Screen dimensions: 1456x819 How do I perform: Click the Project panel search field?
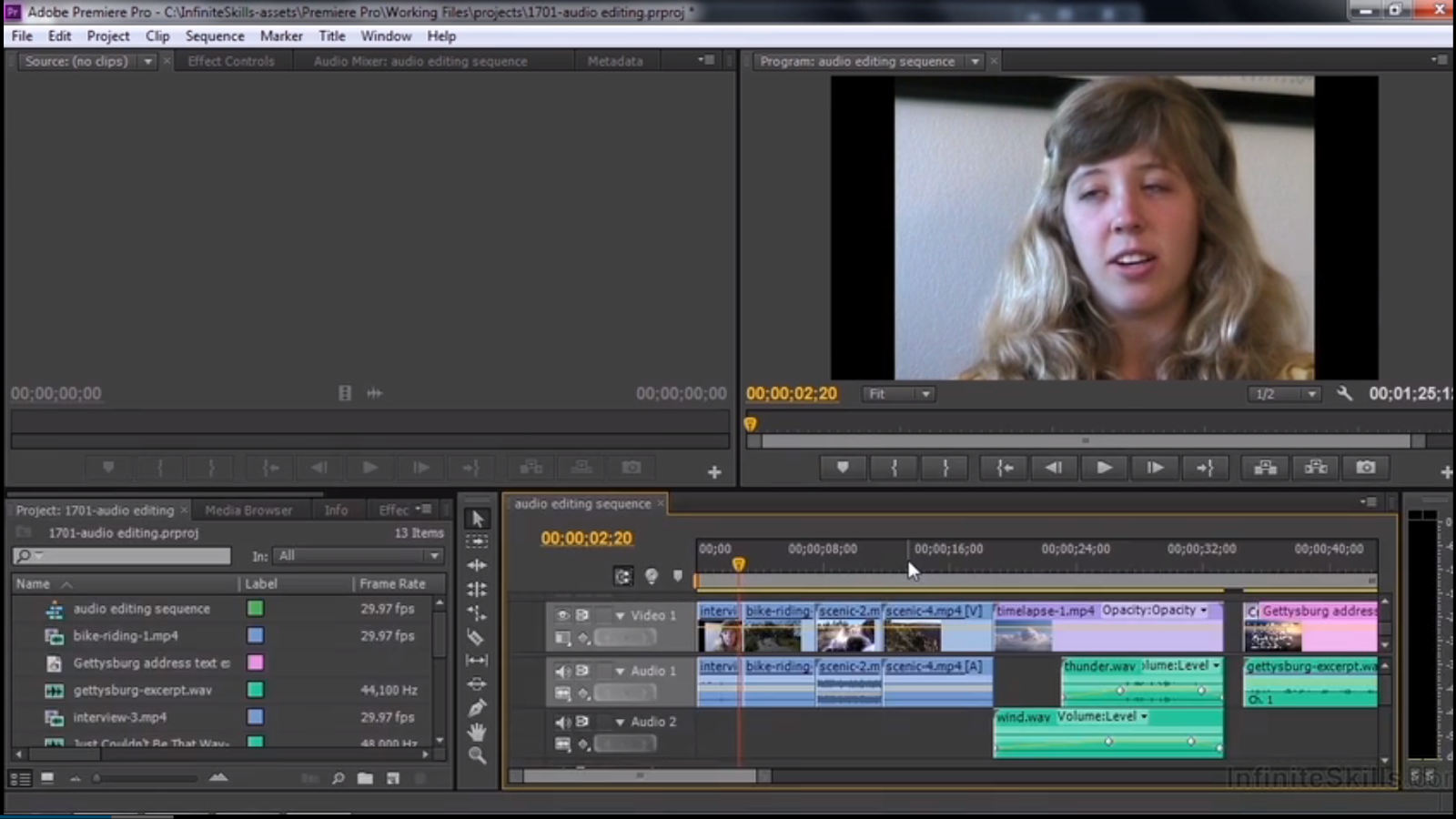pyautogui.click(x=122, y=556)
